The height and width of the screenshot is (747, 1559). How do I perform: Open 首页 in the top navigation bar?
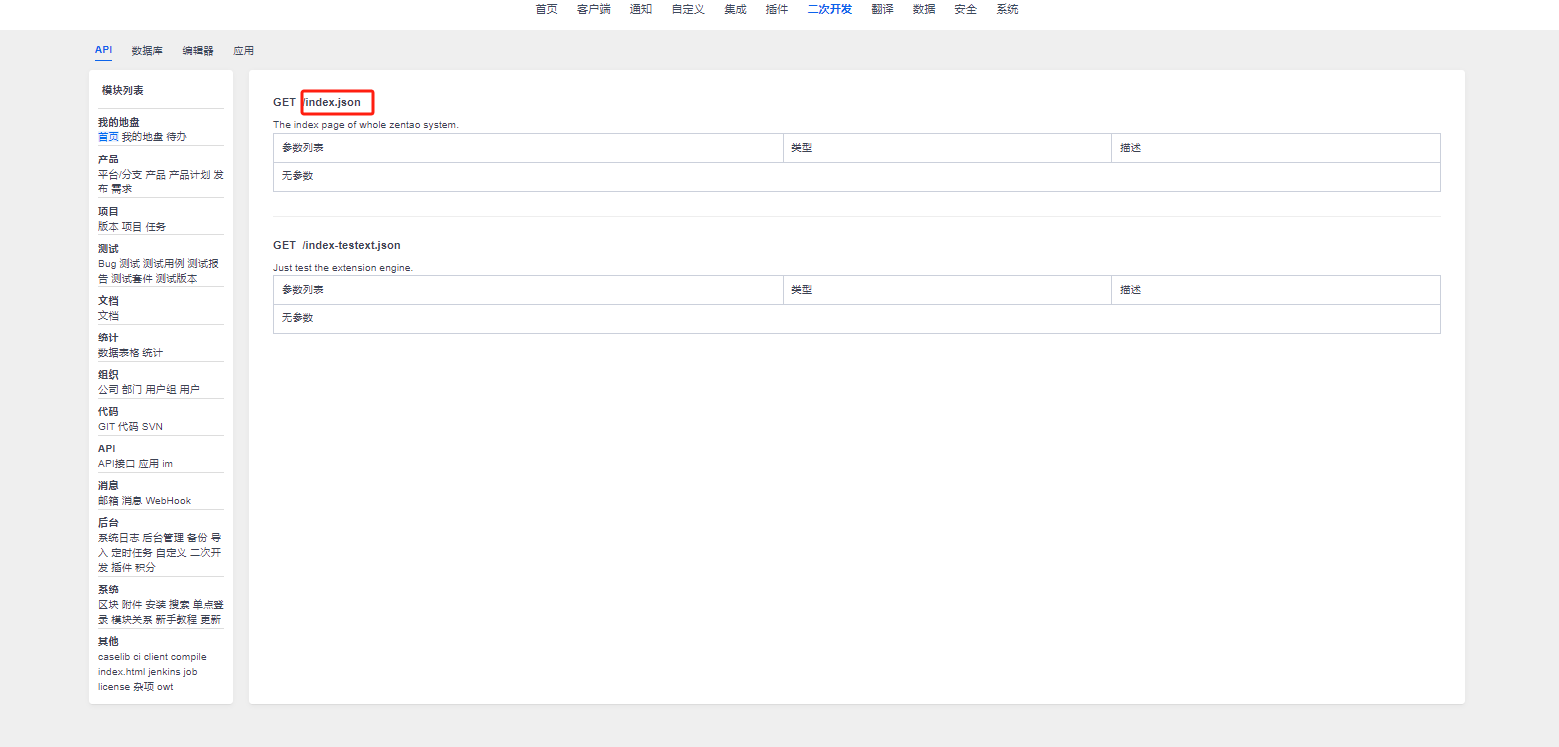(x=546, y=9)
